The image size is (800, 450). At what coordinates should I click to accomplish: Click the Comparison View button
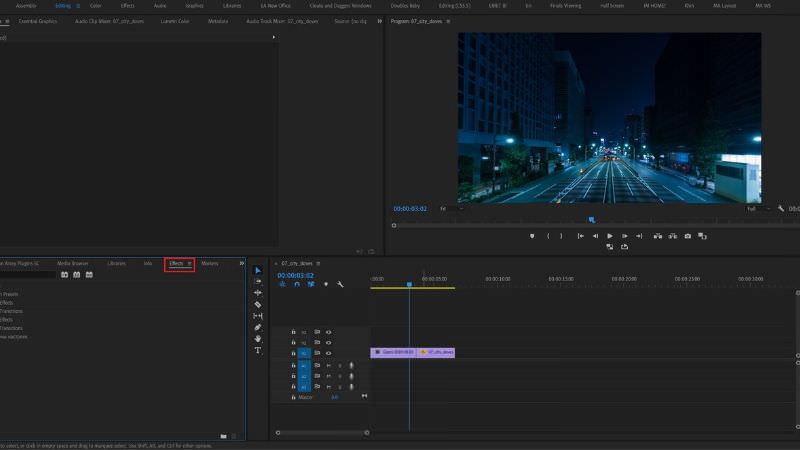(703, 236)
